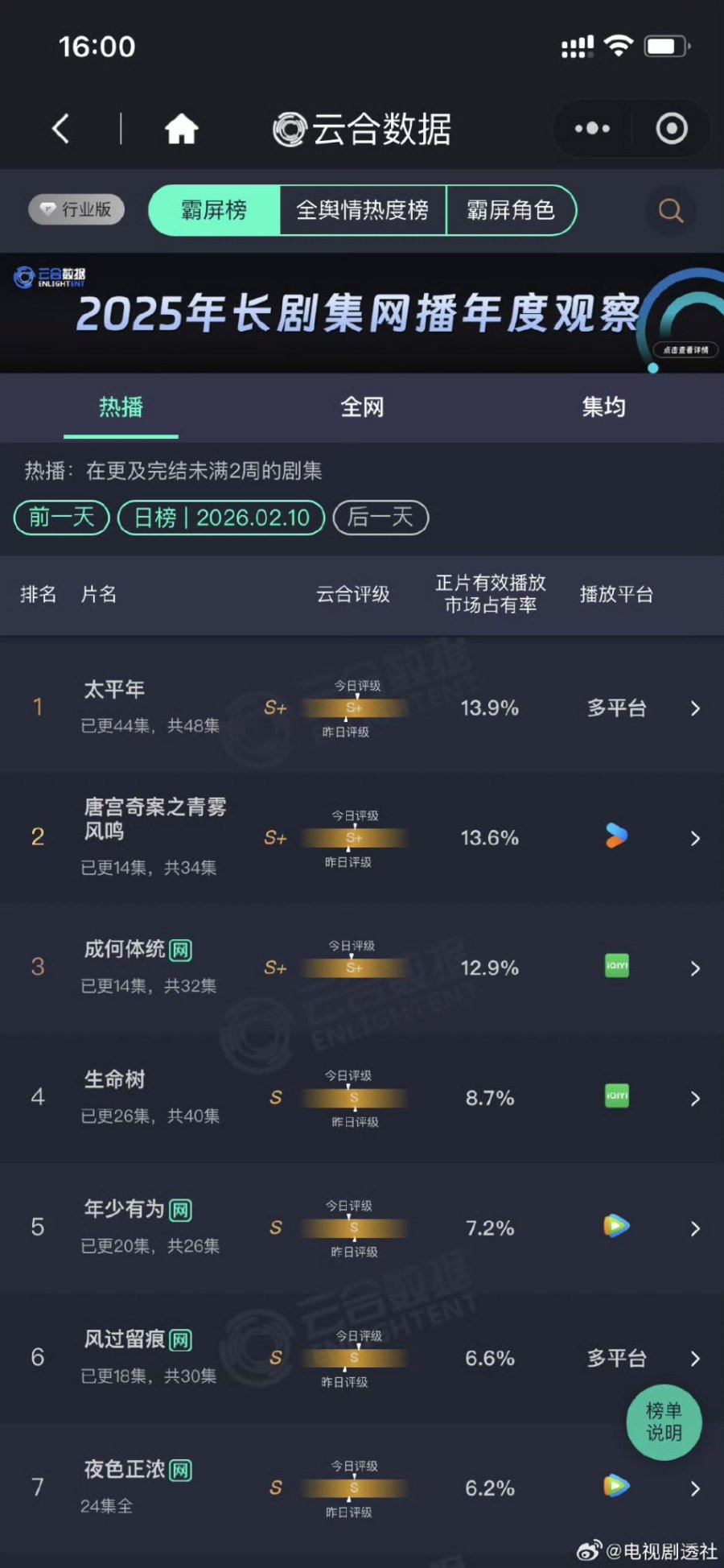Tap the Youku platform icon for 唐宫奇案之青雾风鸣
724x1568 pixels.
616,836
